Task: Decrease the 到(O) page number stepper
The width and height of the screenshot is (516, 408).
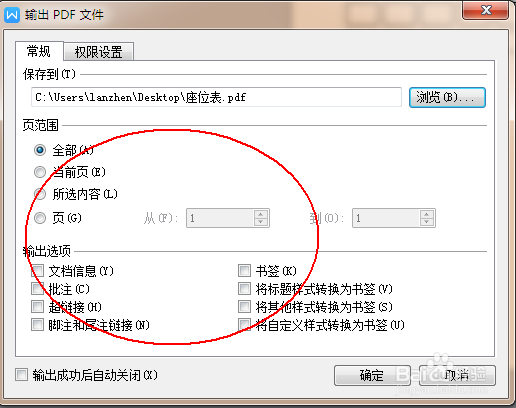Action: tap(426, 222)
